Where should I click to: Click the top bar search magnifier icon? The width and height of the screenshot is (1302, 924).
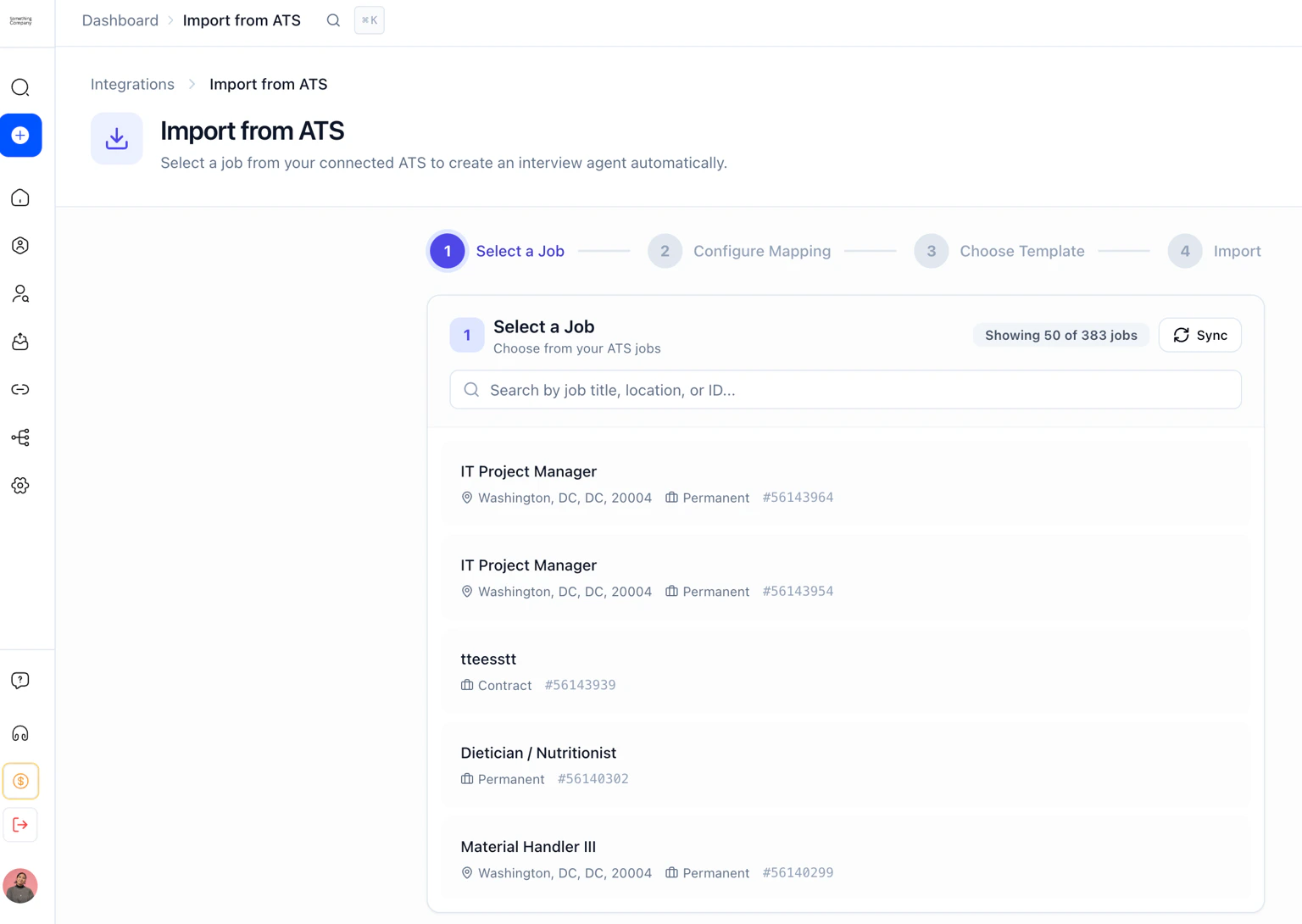333,20
